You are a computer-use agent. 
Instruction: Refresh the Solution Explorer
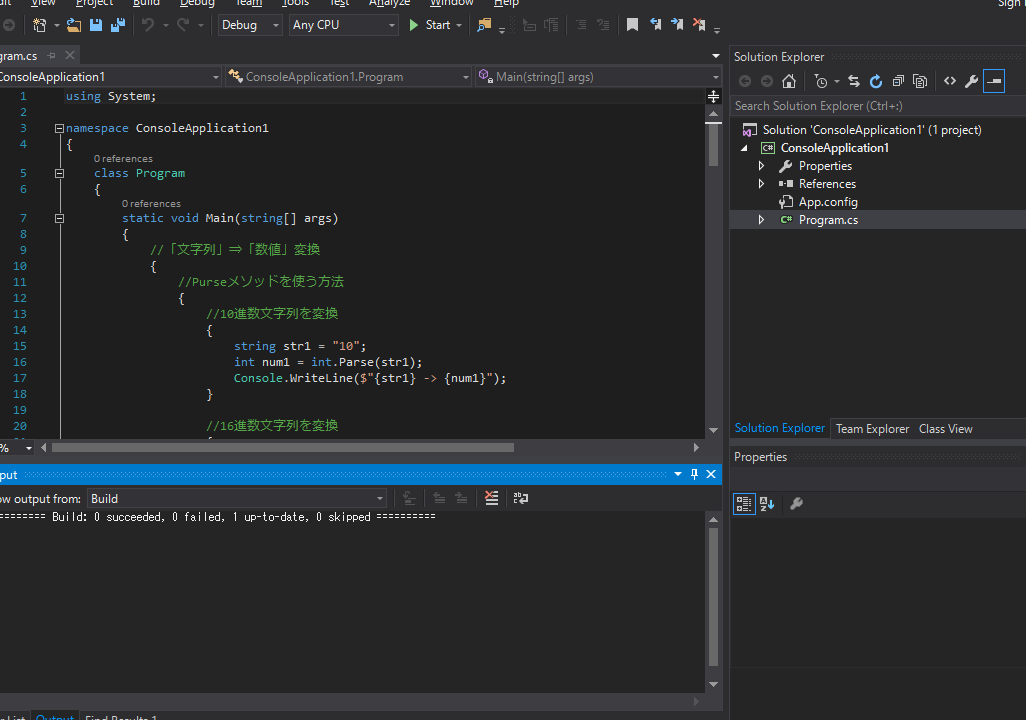click(877, 81)
